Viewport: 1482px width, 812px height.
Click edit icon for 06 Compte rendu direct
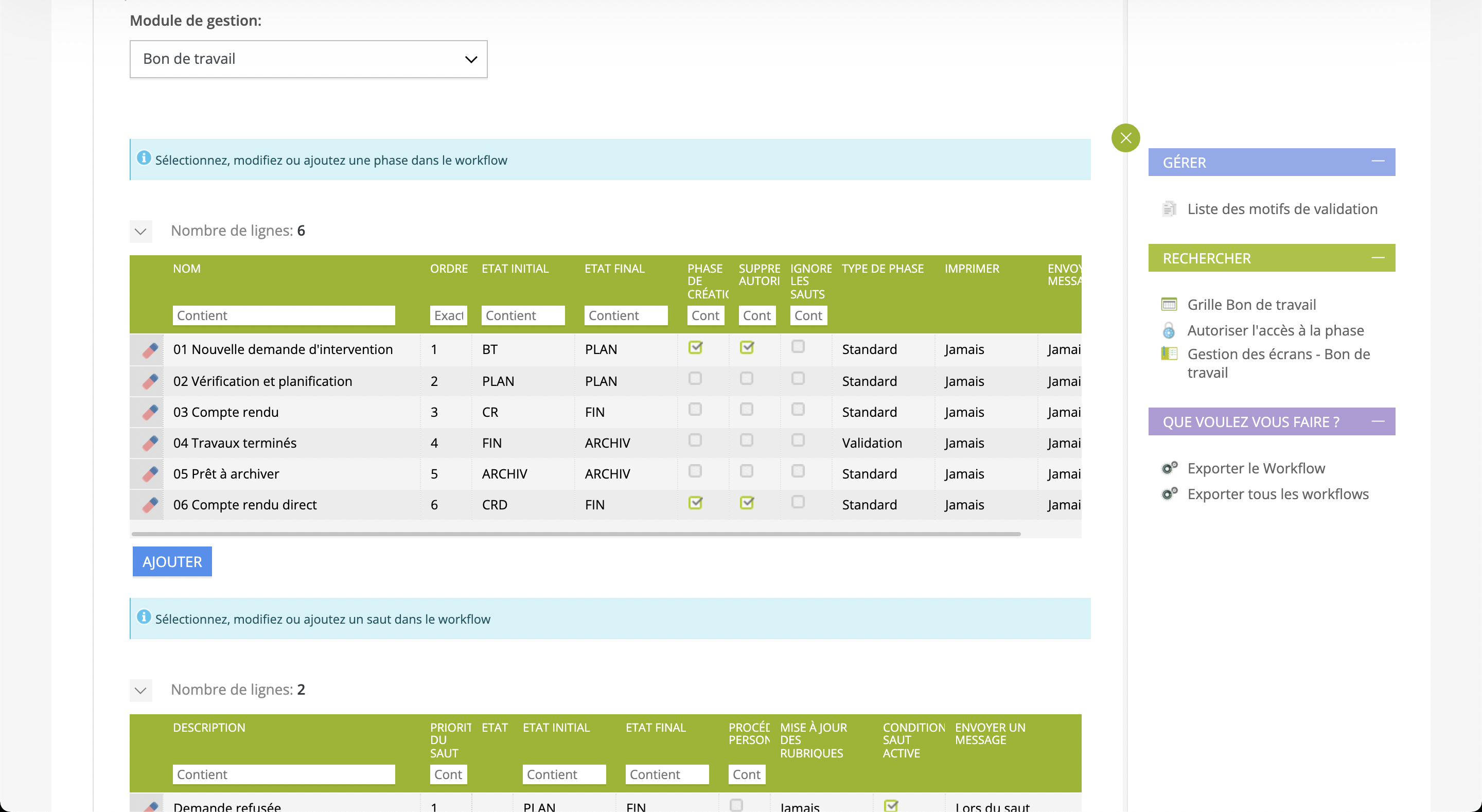click(150, 505)
